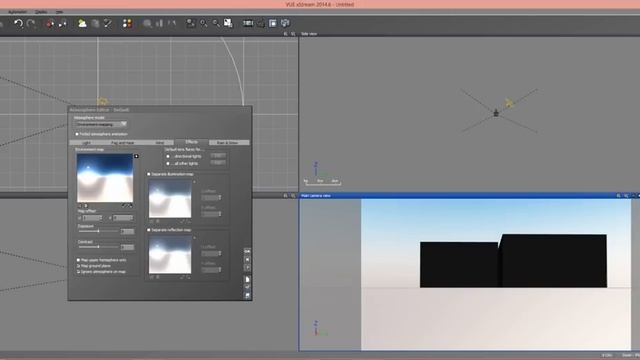The height and width of the screenshot is (360, 640).
Task: Click the red sphere icon in top toolbar
Action: click(x=50, y=24)
